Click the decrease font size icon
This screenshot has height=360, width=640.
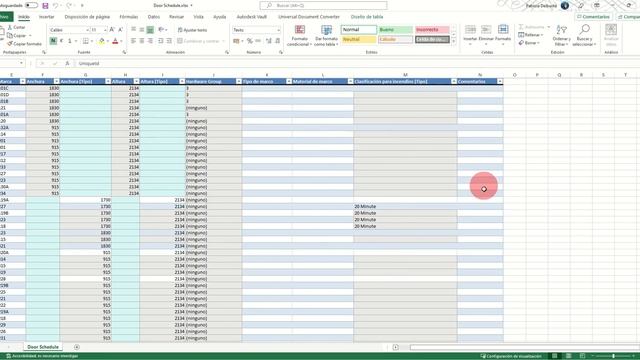click(121, 30)
